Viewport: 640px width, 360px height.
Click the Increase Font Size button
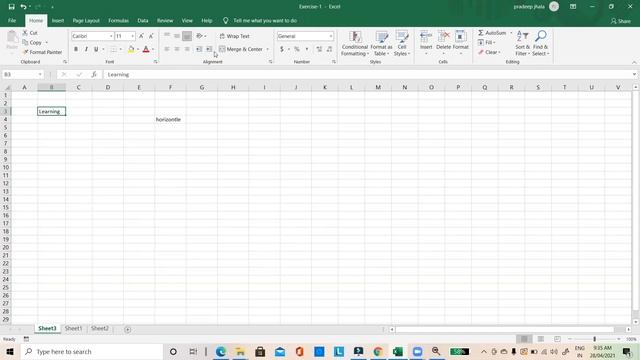click(141, 36)
